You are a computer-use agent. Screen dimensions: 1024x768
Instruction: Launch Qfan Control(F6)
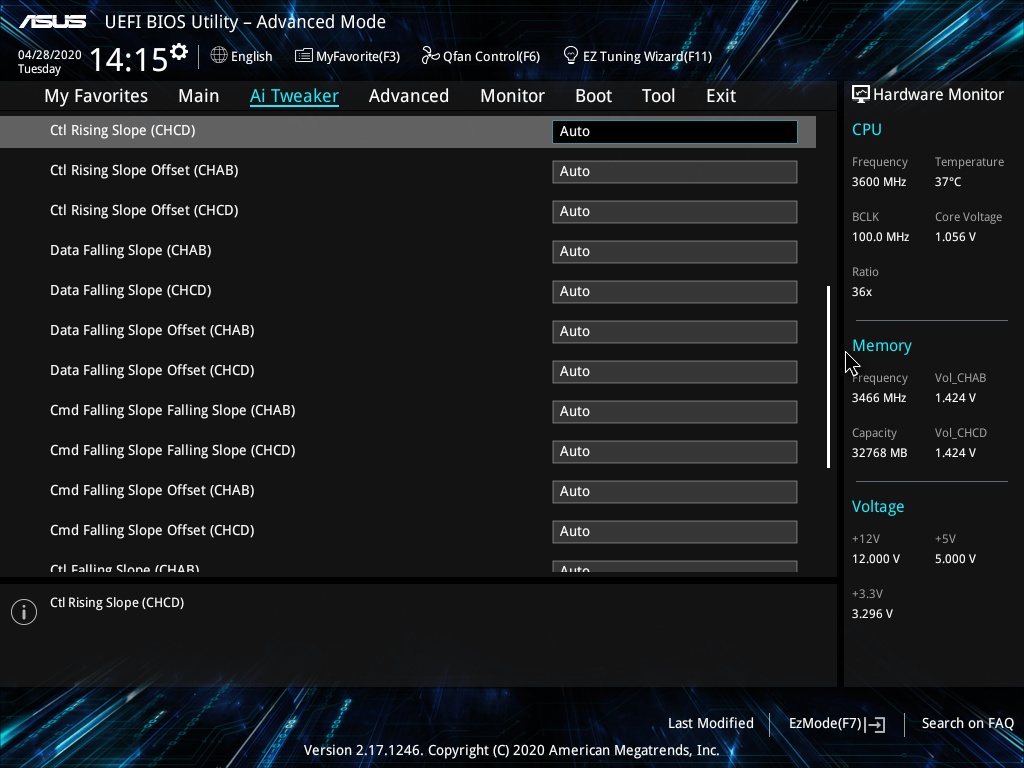click(491, 57)
